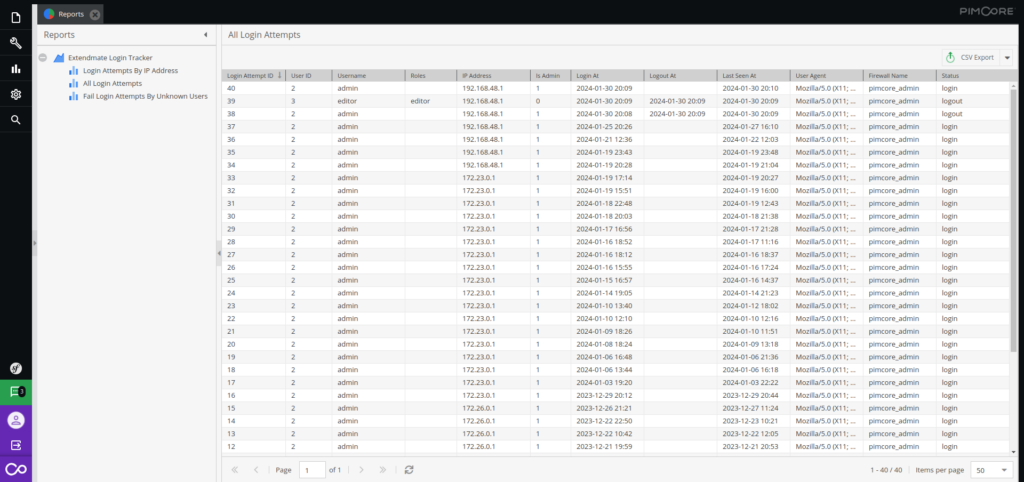Select the row with Login Attempt ID 12
This screenshot has height=482, width=1024.
[616, 447]
